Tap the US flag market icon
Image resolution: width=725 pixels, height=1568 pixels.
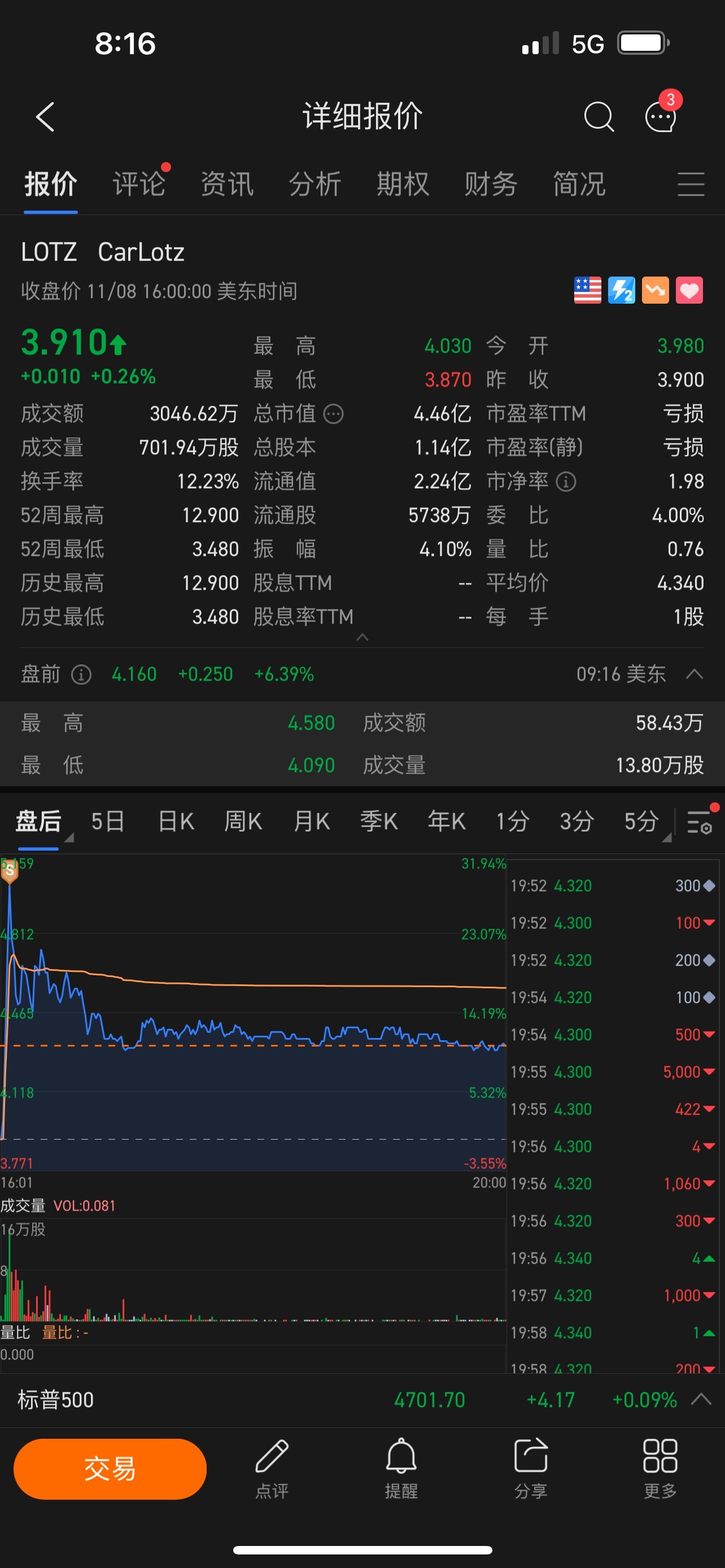587,290
